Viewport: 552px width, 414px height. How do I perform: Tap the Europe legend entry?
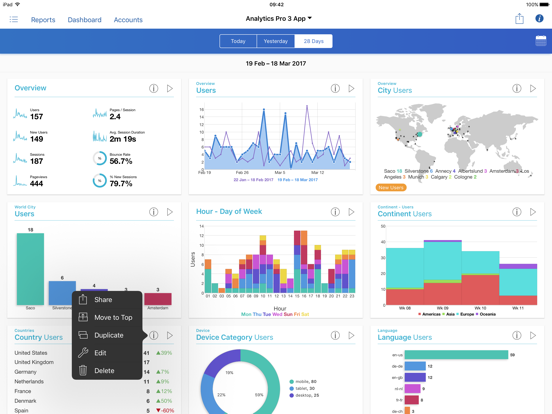click(465, 314)
